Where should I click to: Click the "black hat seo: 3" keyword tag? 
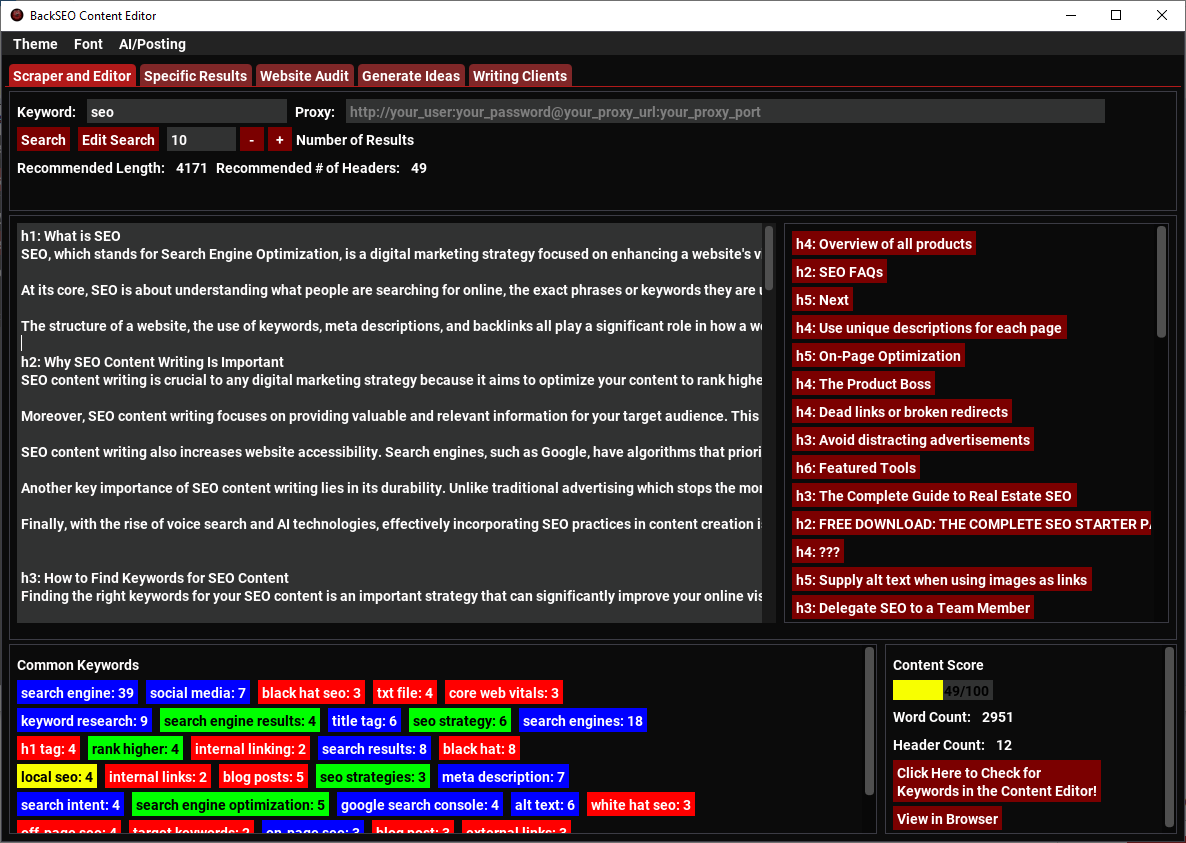[311, 692]
